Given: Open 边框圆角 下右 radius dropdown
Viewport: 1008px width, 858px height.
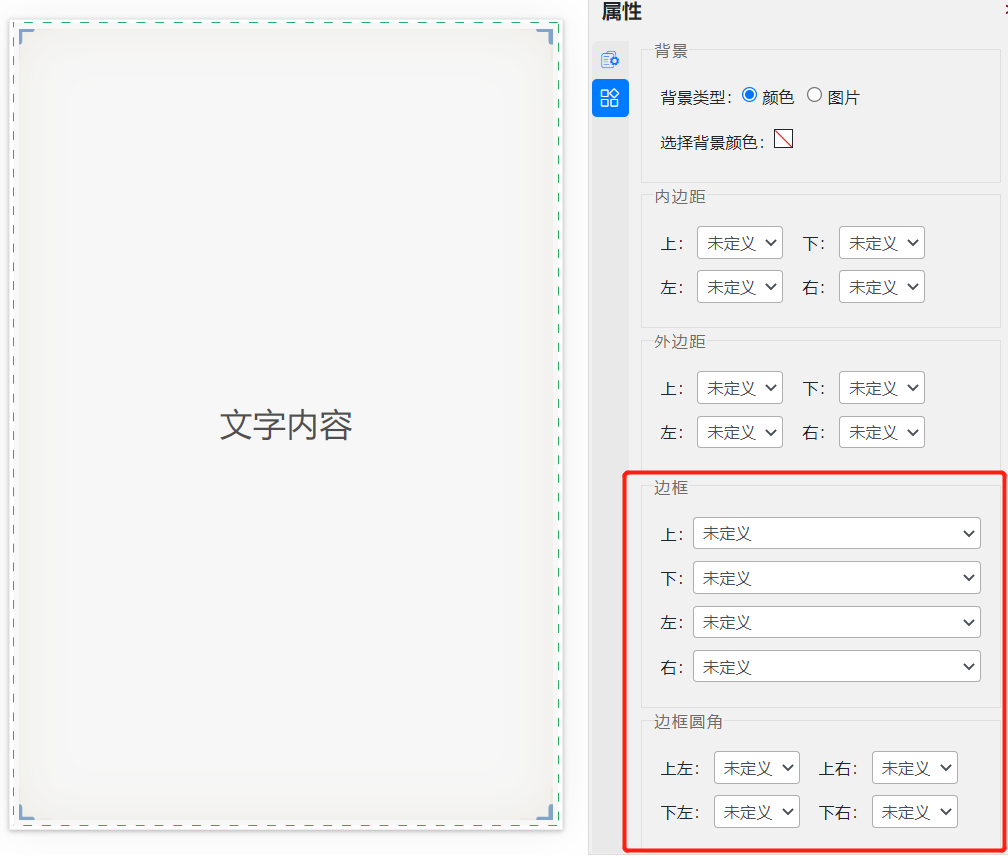Looking at the screenshot, I should [915, 812].
